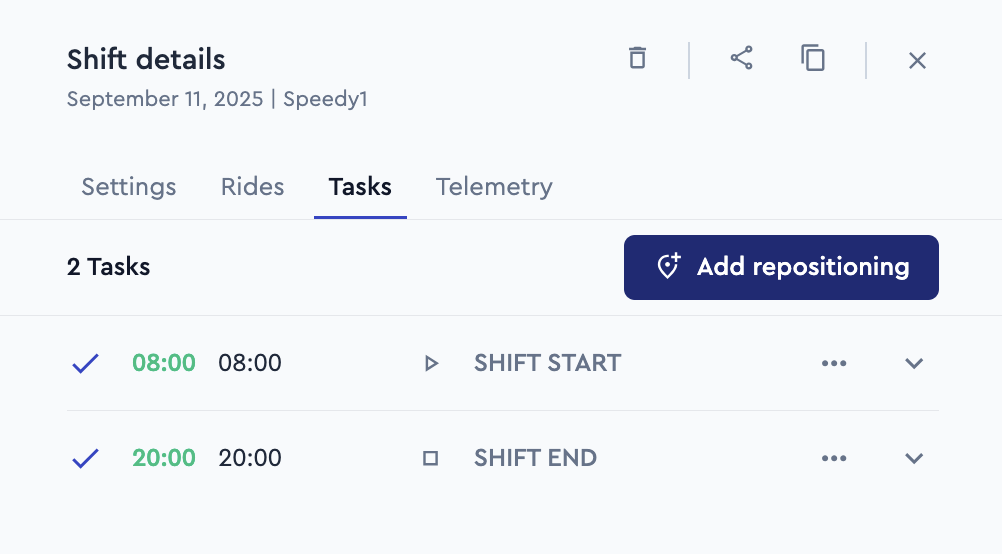This screenshot has height=554, width=1002.
Task: Click the green 20:00 scheduled time
Action: pyautogui.click(x=164, y=458)
